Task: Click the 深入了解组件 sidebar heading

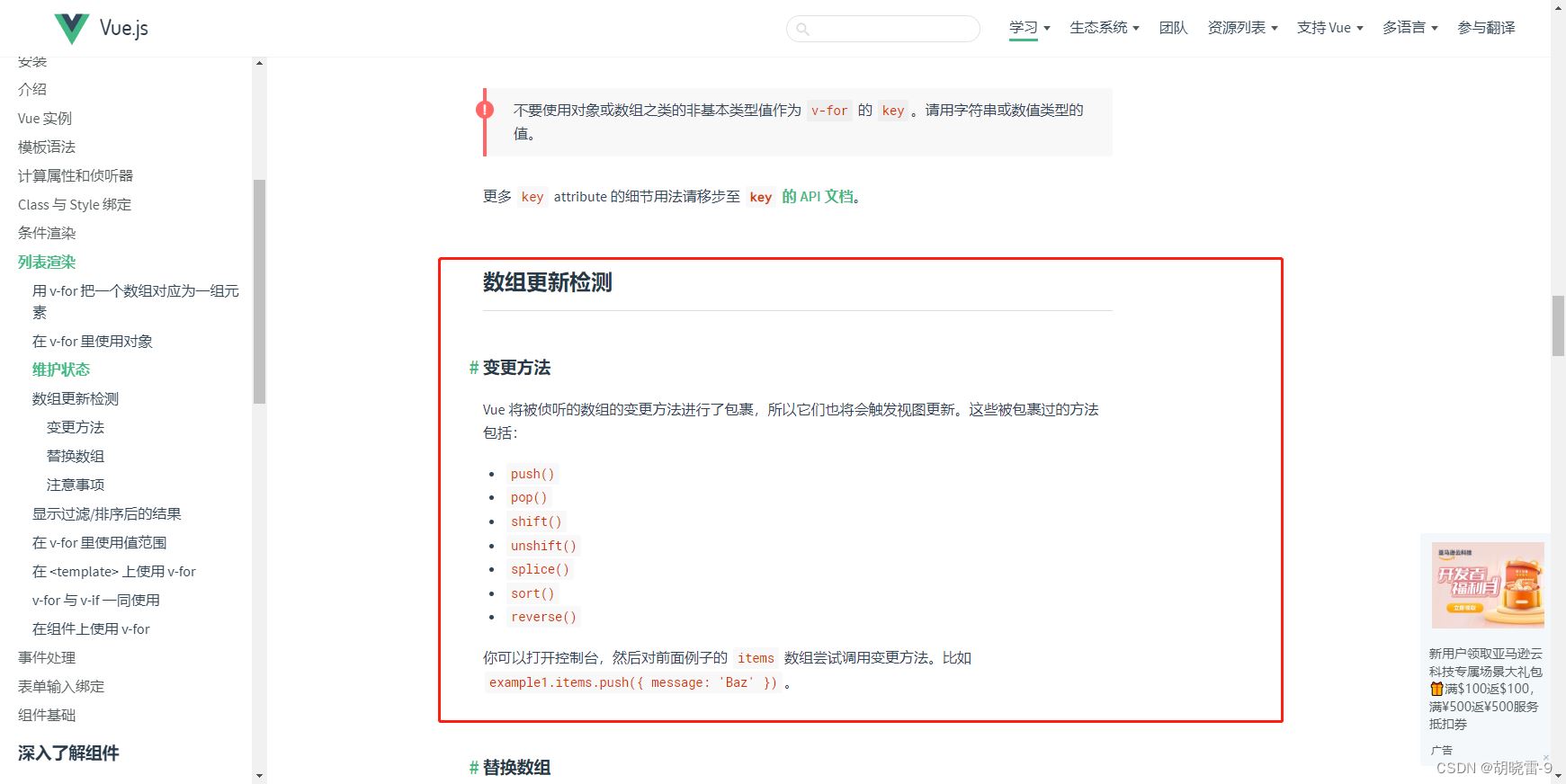Action: (68, 753)
